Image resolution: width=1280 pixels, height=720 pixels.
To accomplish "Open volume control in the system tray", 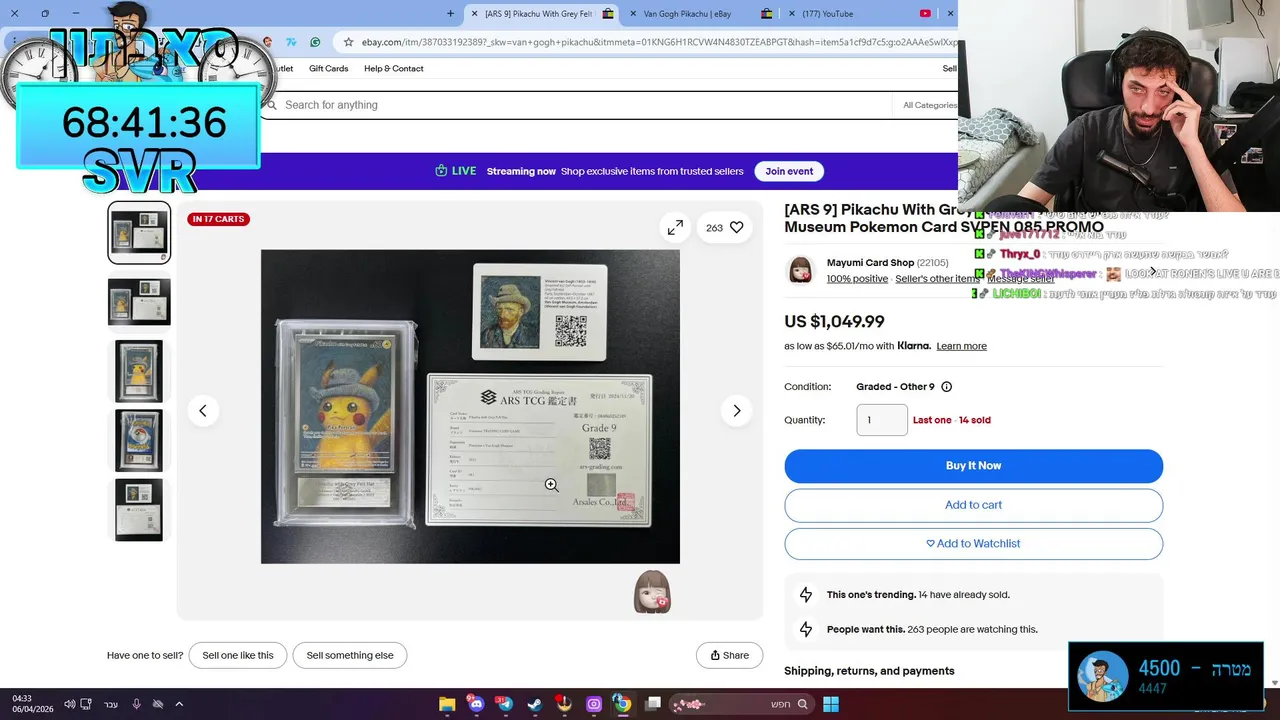I will [69, 704].
